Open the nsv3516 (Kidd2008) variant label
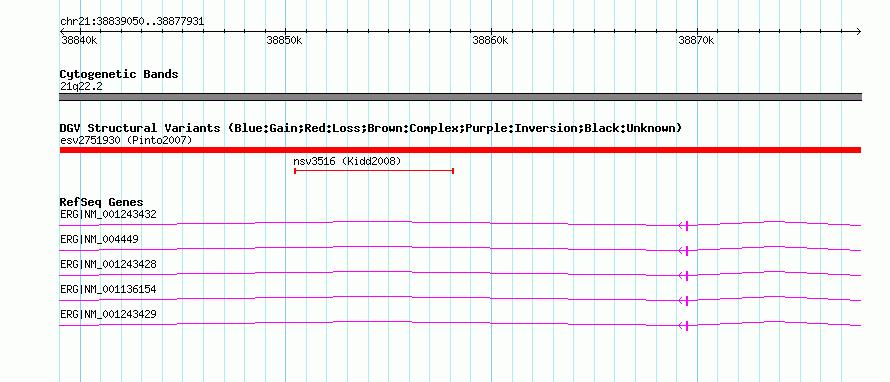This screenshot has height=382, width=890. click(x=347, y=161)
